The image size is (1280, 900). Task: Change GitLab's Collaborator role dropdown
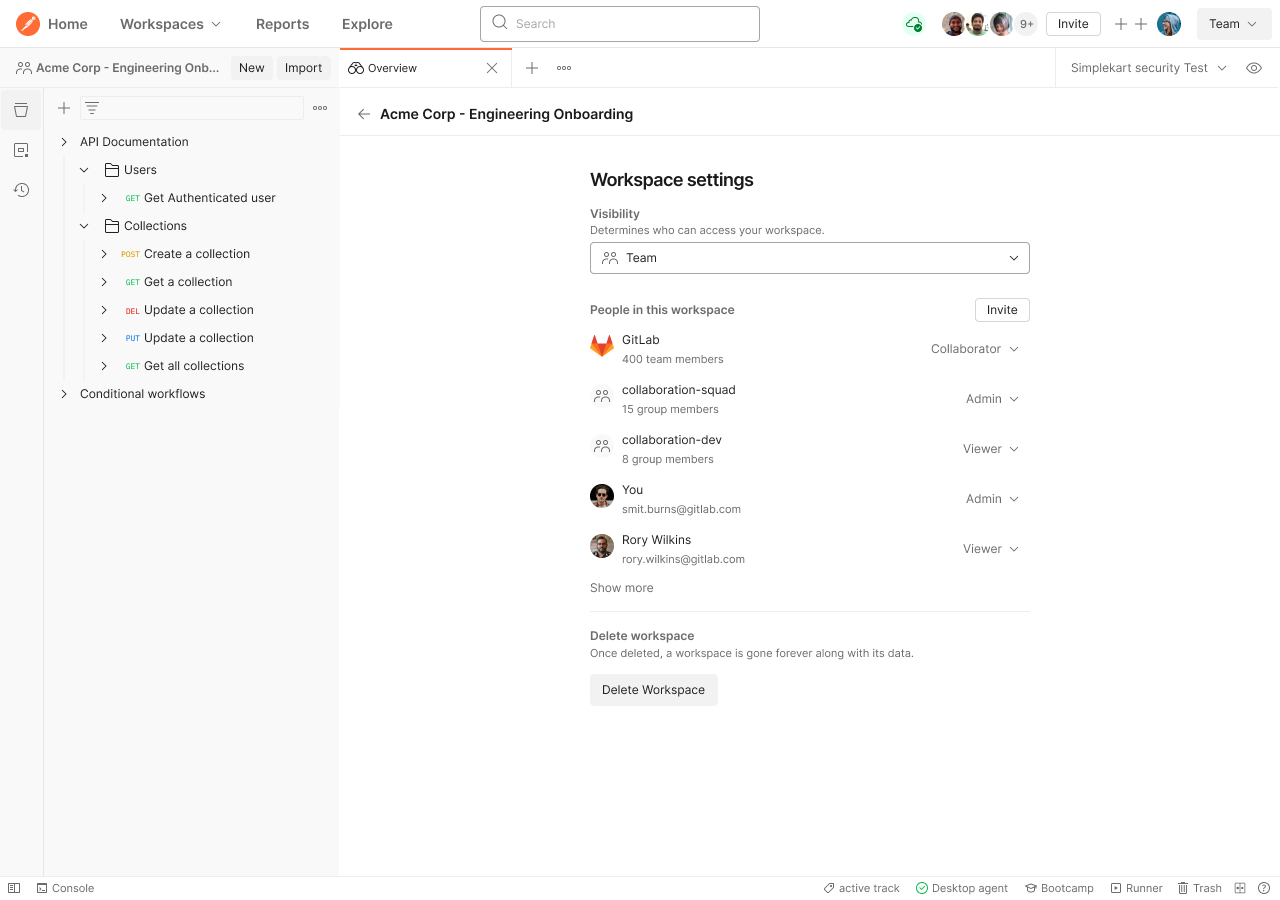[x=974, y=349]
